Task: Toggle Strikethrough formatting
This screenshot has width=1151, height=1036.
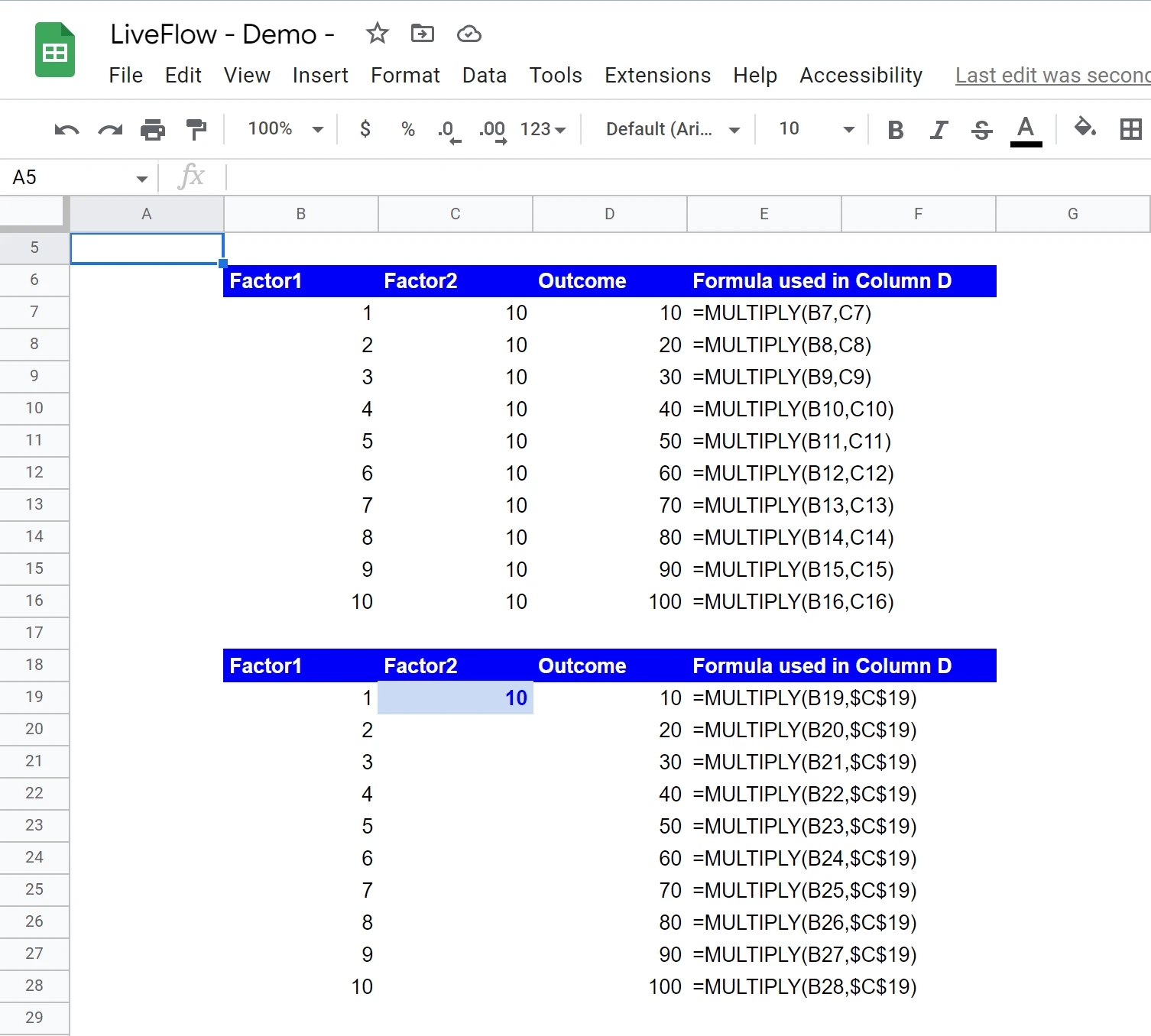Action: [982, 130]
